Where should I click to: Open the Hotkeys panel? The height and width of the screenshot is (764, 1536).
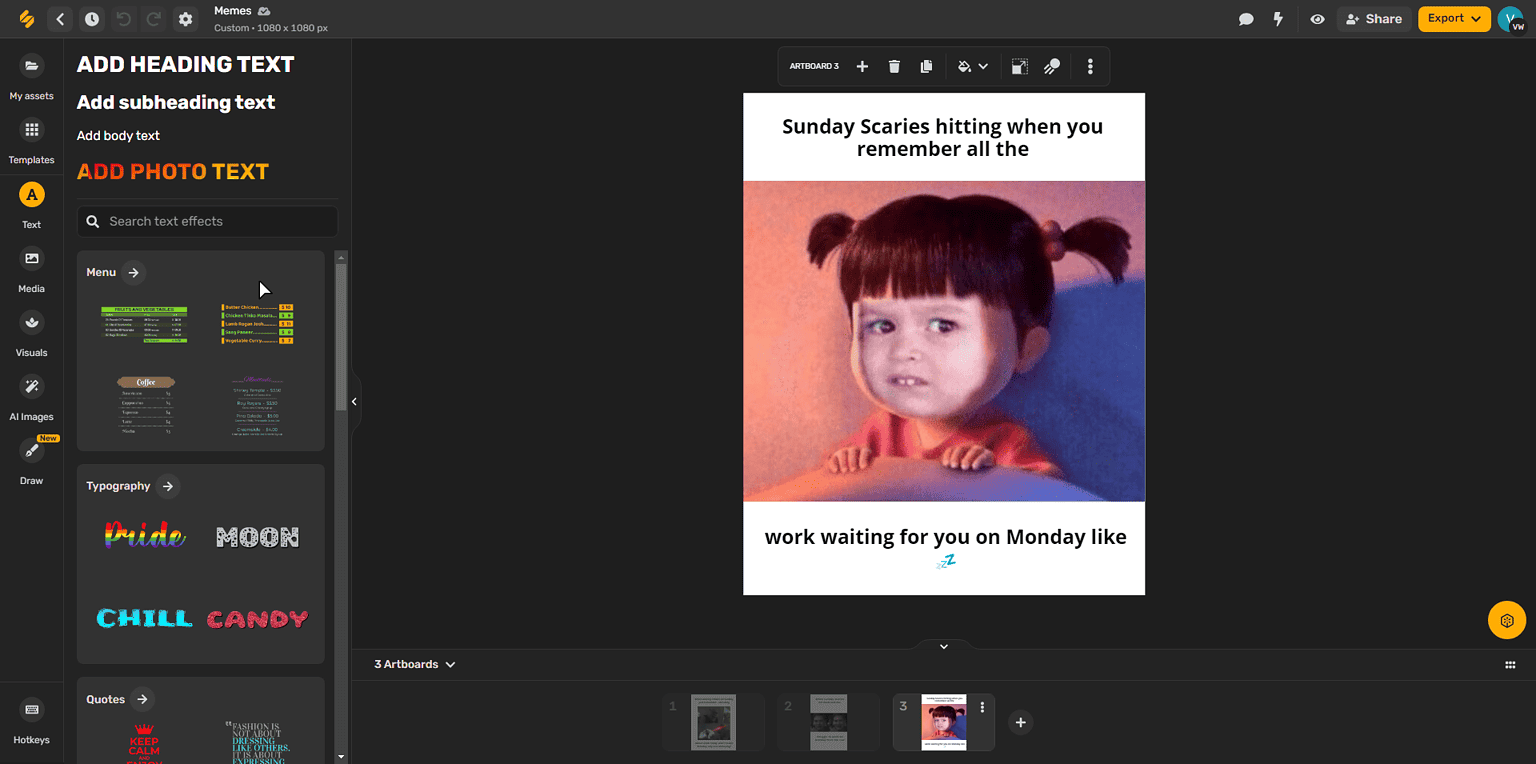31,720
